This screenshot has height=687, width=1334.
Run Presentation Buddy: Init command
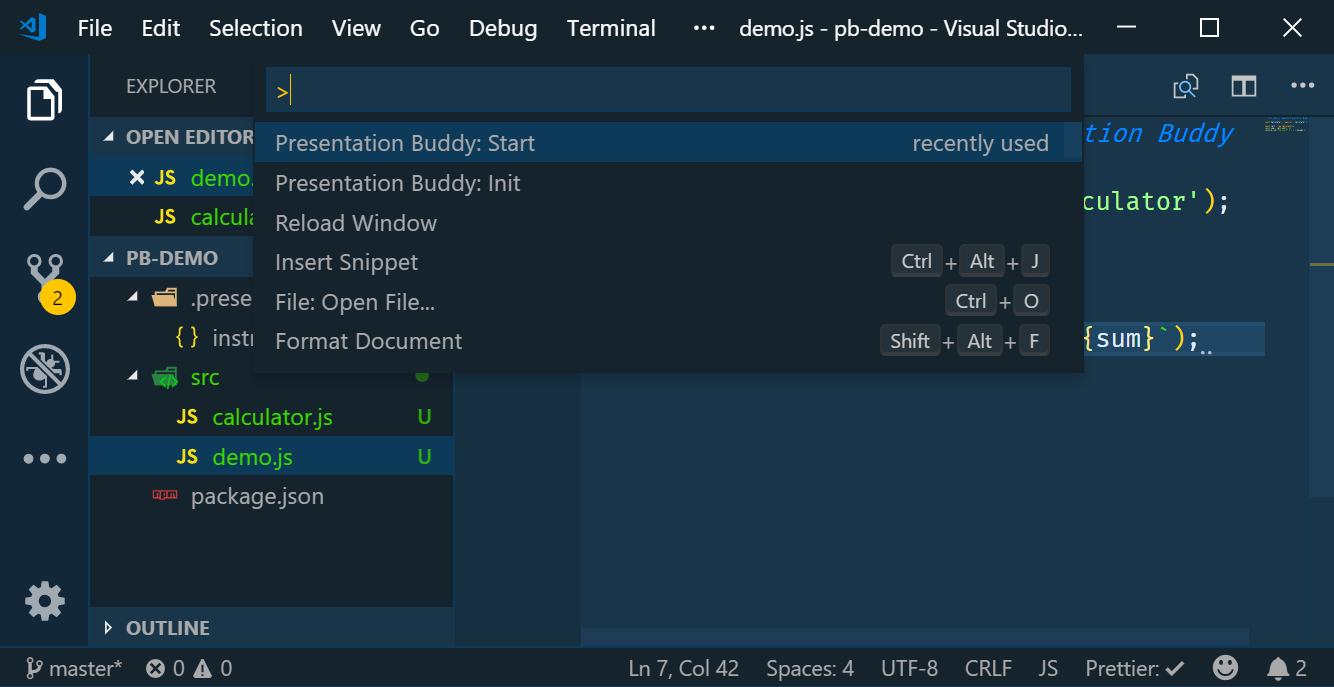tap(668, 183)
